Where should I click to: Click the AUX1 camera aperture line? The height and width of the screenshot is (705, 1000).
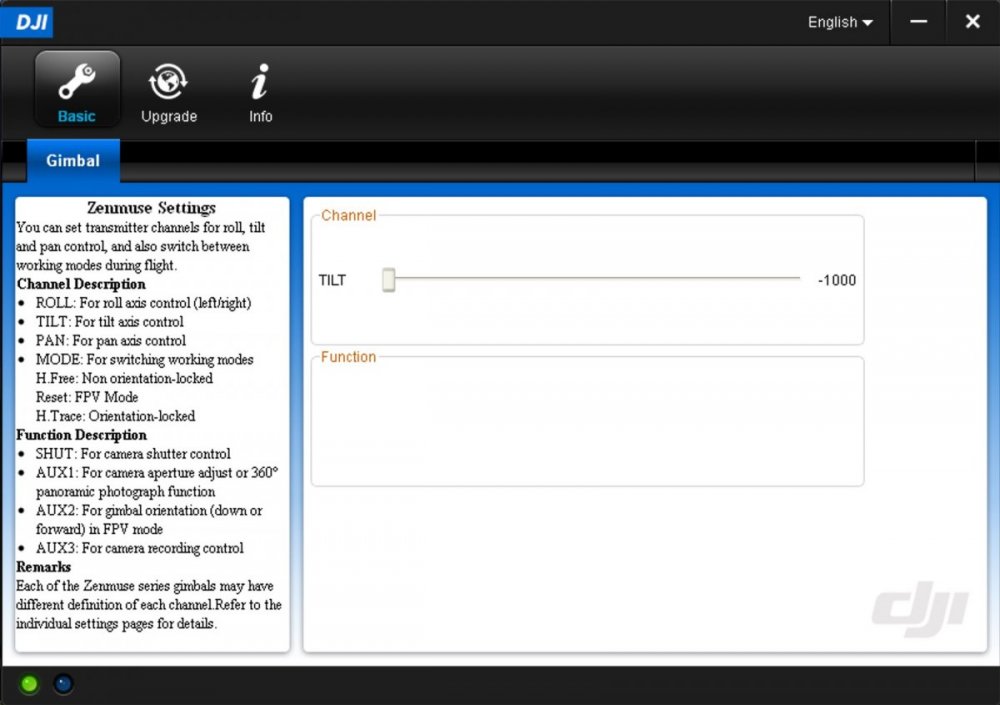[157, 482]
